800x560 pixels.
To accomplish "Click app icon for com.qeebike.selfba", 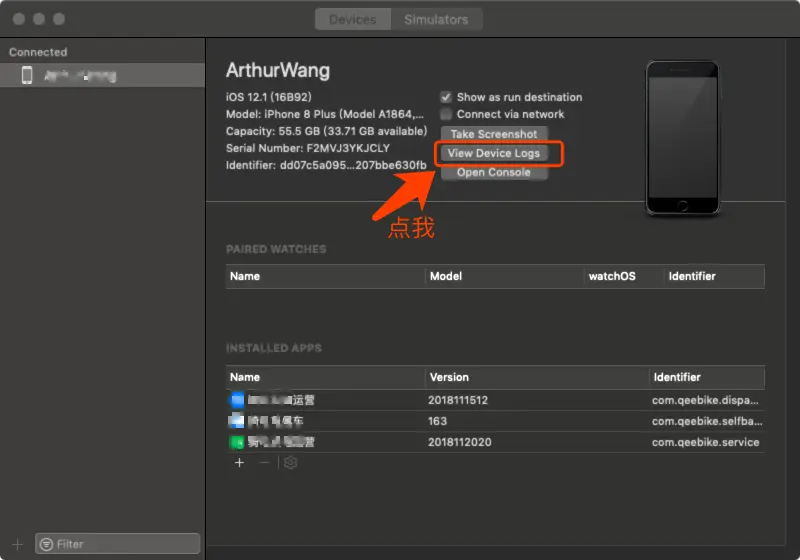I will (237, 421).
